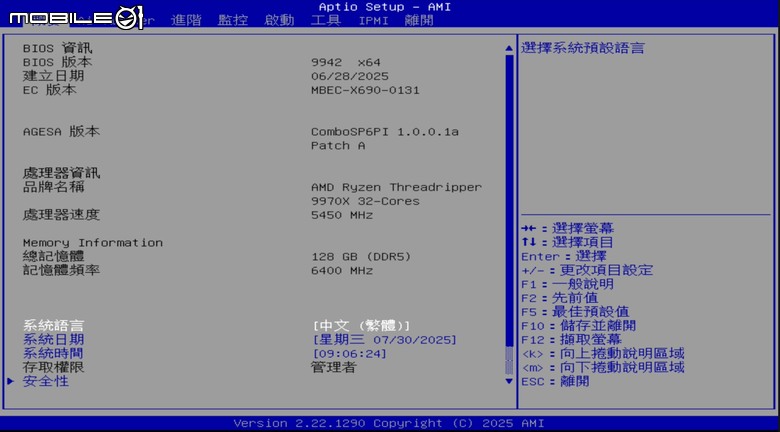The height and width of the screenshot is (432, 780).
Task: Select the 系統日期 label
Action: pyautogui.click(x=53, y=340)
